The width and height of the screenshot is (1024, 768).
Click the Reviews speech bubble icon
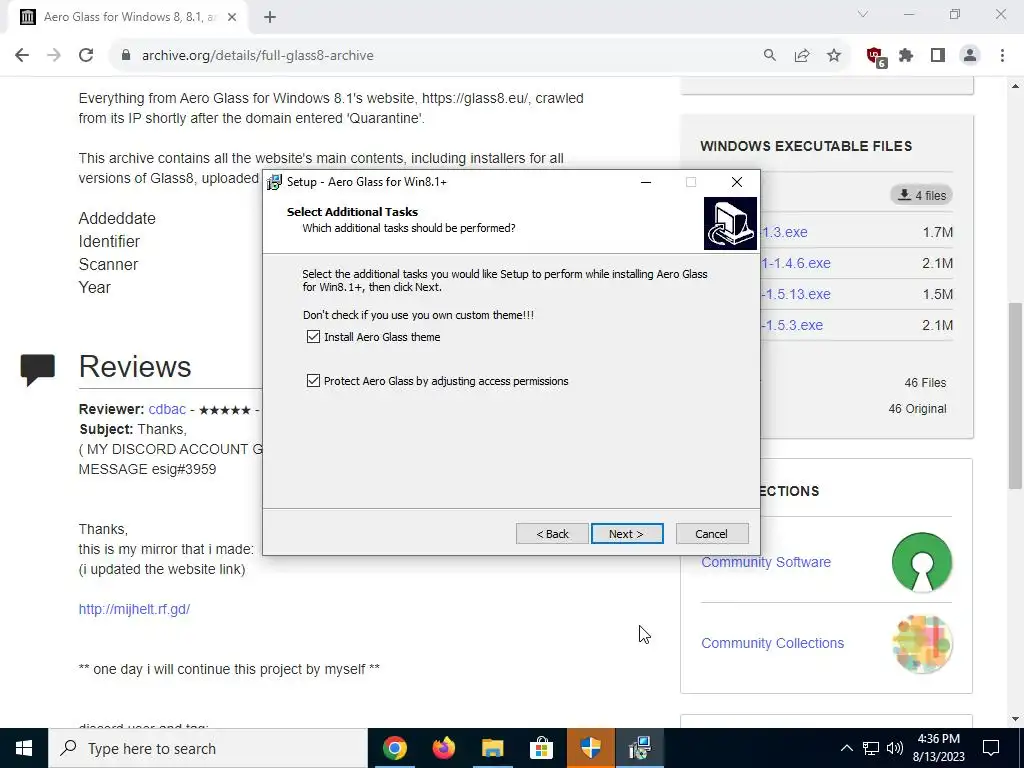(37, 370)
